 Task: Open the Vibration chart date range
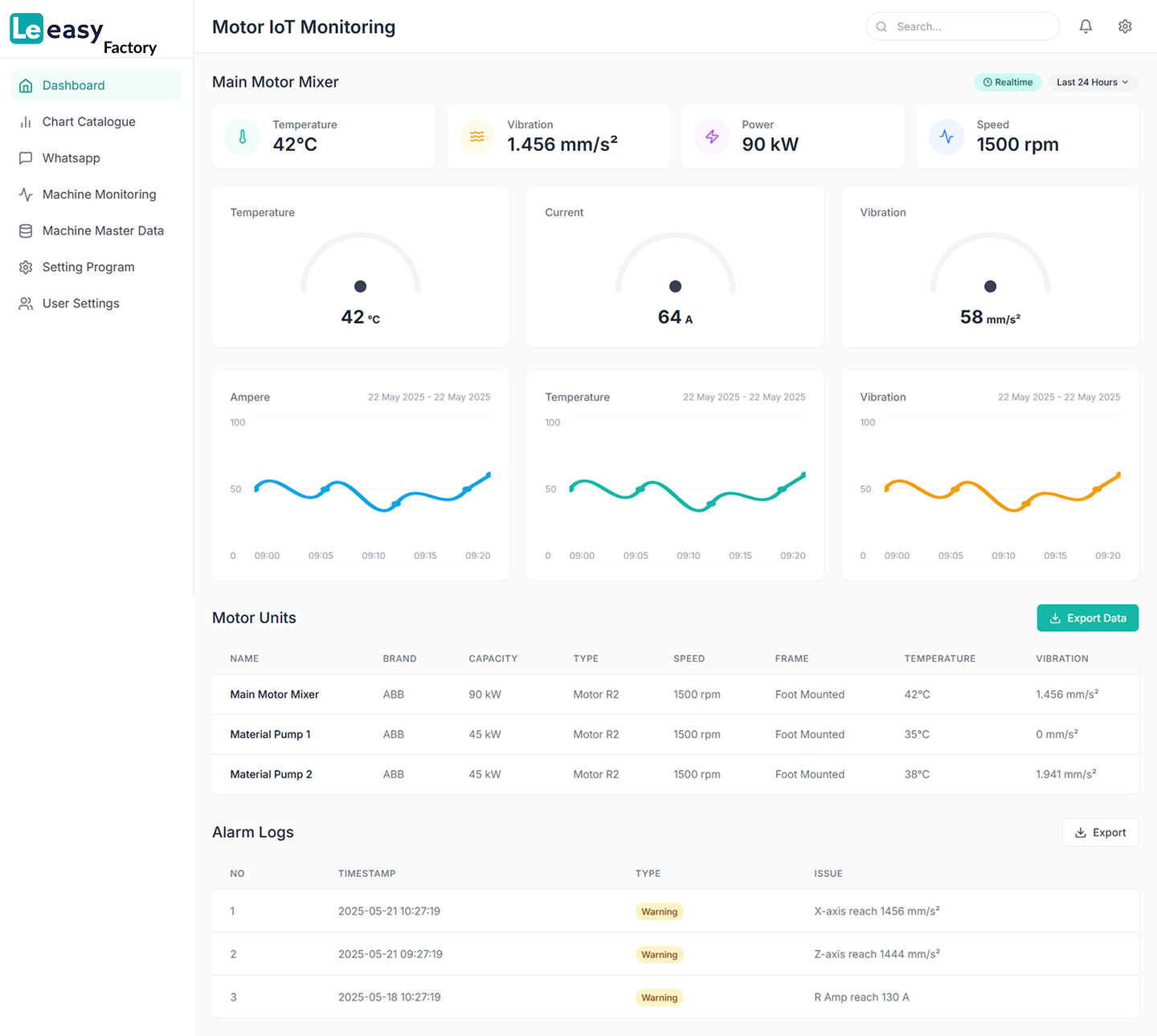(x=1058, y=397)
